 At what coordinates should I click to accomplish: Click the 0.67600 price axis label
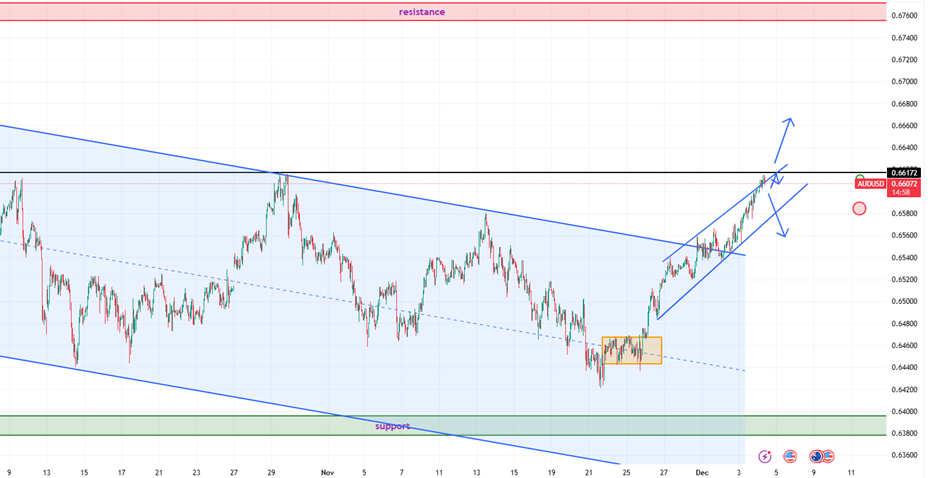[906, 16]
